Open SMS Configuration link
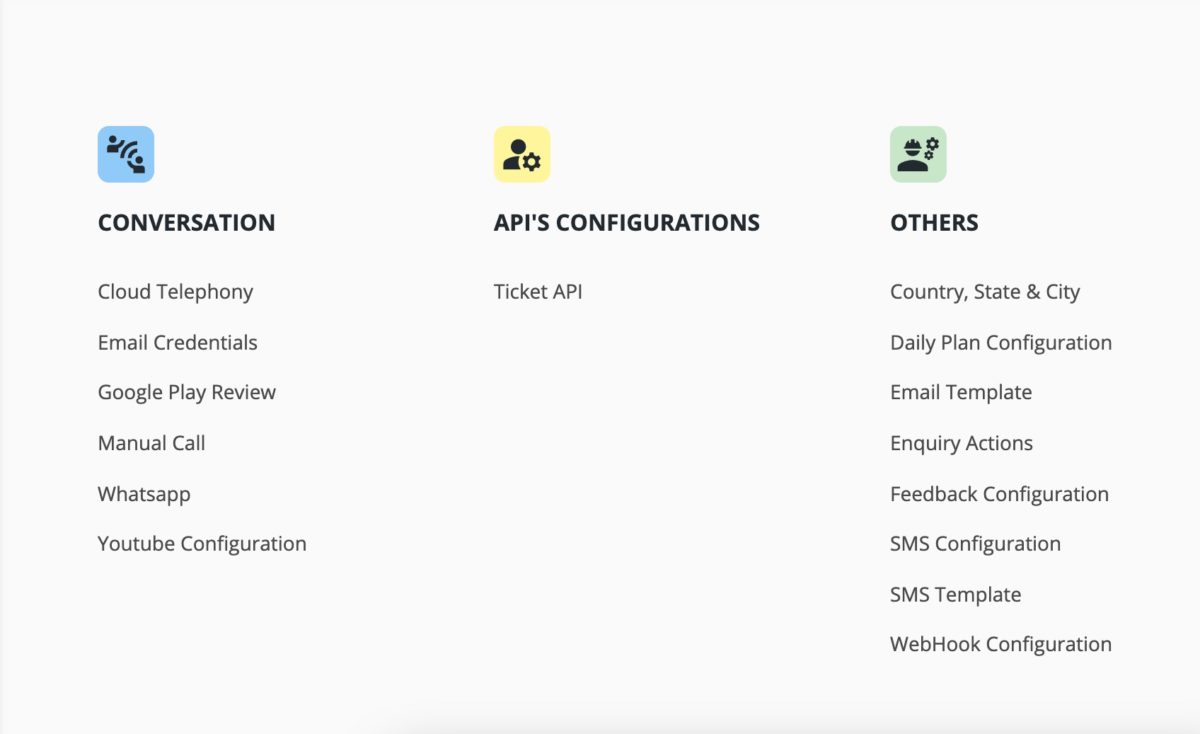The height and width of the screenshot is (734, 1200). click(x=975, y=544)
